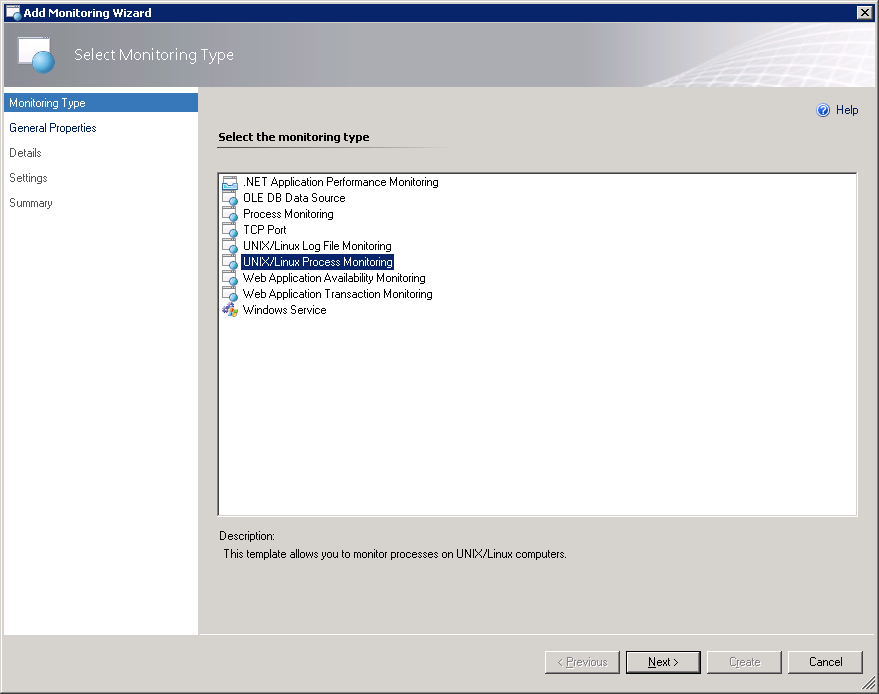Viewport: 879px width, 694px height.
Task: Click the UNIX/Linux Log File Monitoring icon
Action: click(x=230, y=247)
